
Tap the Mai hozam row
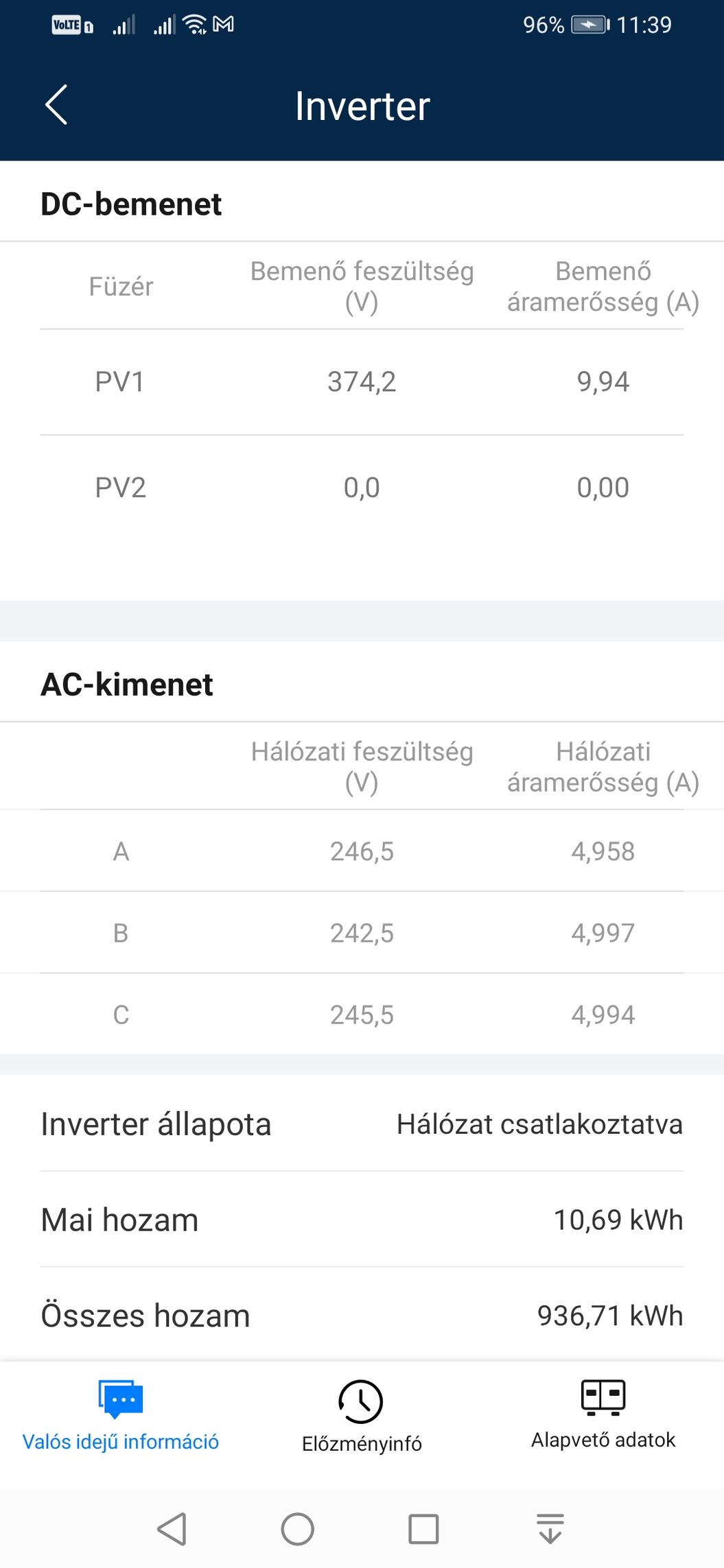click(362, 1220)
